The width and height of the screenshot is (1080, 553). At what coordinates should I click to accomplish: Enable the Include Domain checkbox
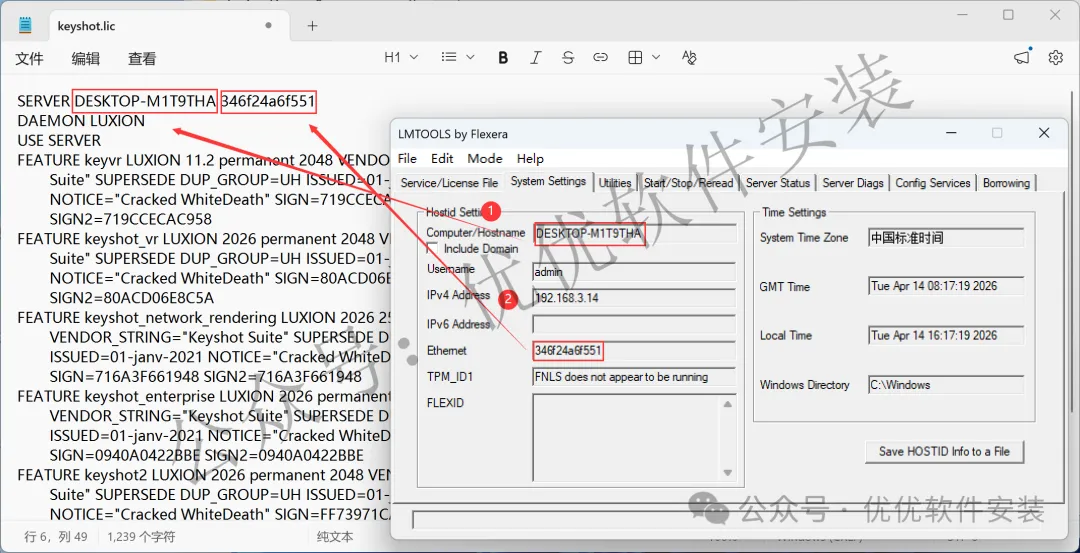click(x=433, y=249)
